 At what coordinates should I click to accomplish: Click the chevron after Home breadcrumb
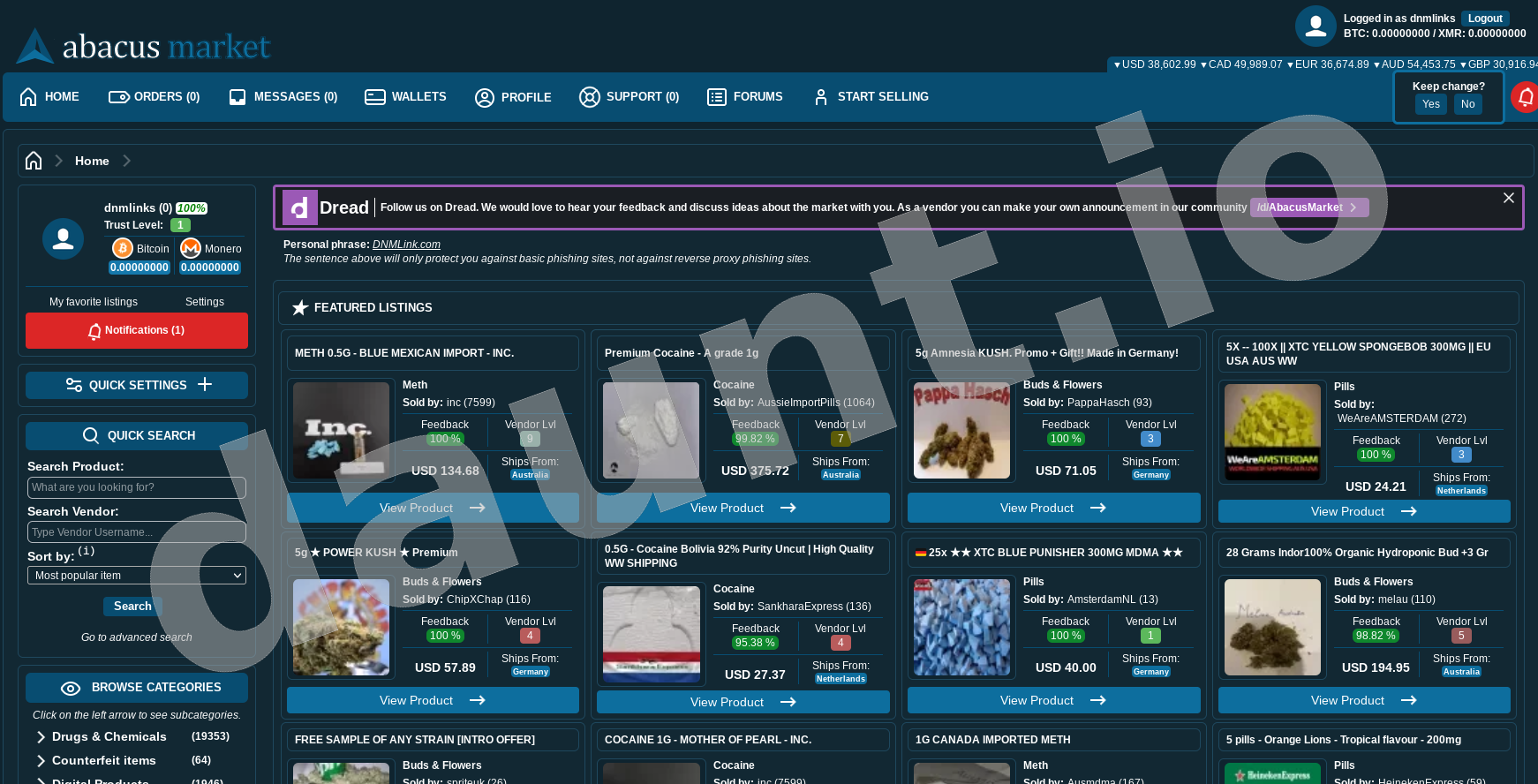coord(126,161)
